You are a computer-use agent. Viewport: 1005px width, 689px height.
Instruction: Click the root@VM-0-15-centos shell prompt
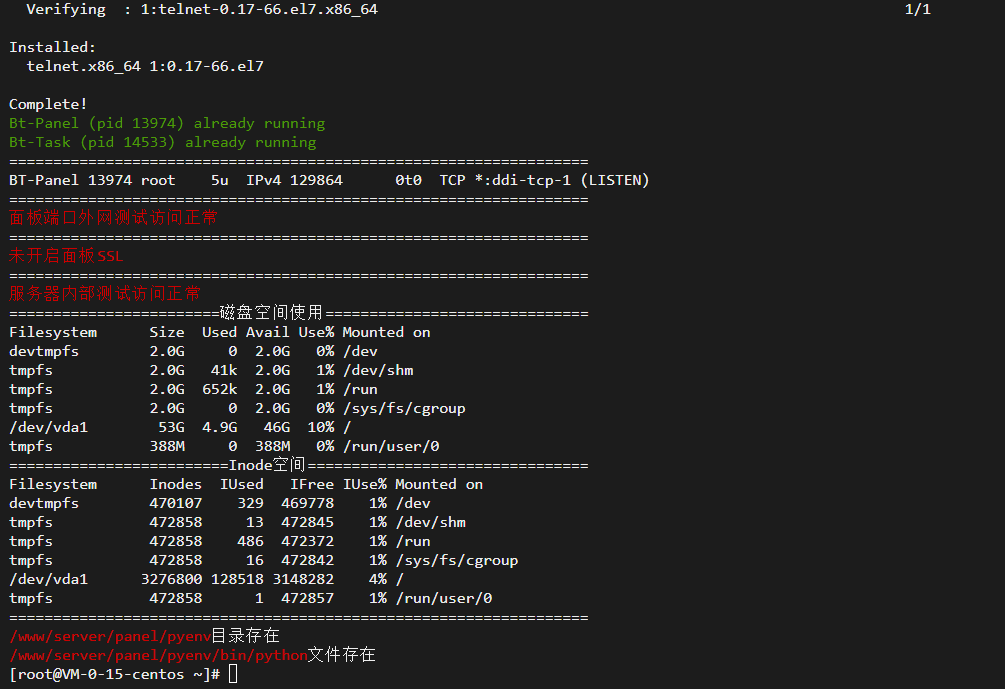(x=115, y=674)
